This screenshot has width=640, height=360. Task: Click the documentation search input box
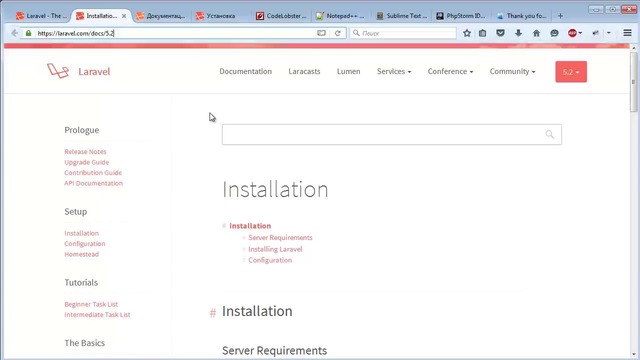[x=392, y=134]
